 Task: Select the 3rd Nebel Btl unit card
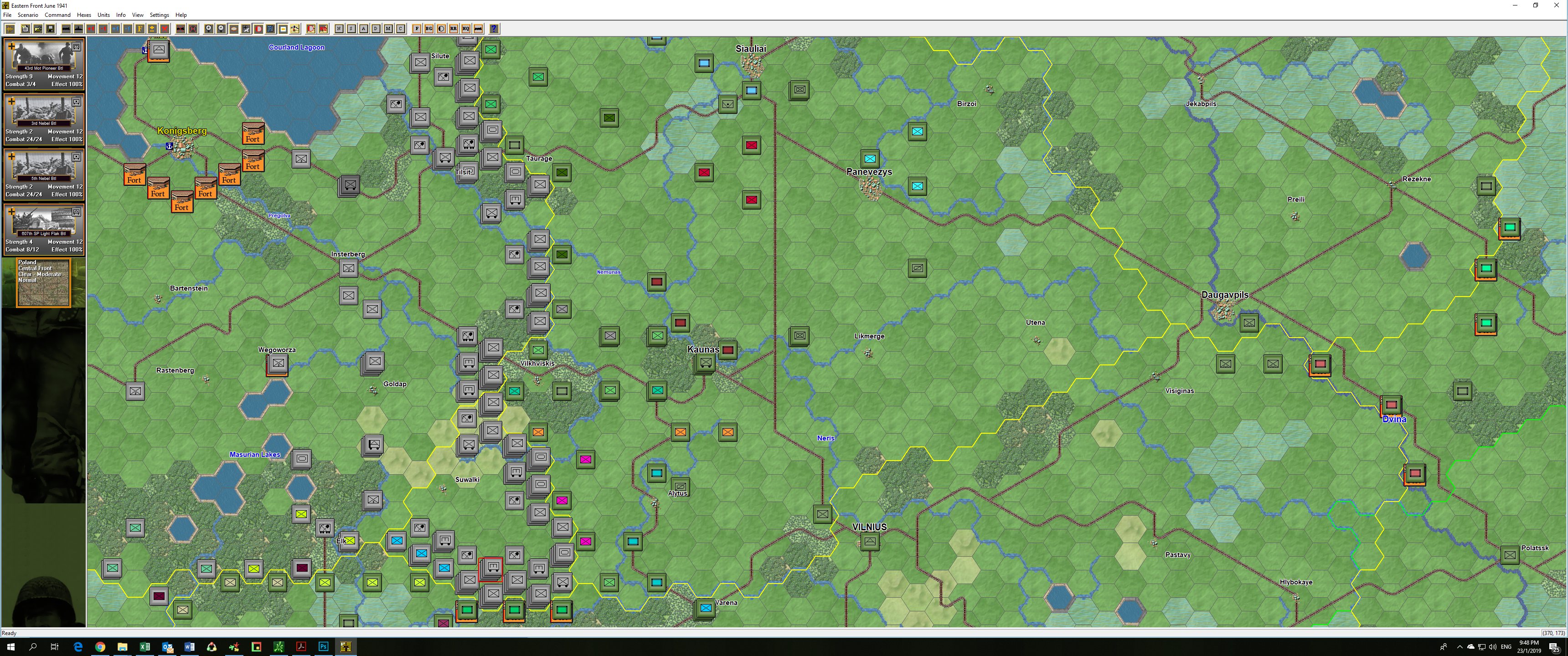pyautogui.click(x=44, y=119)
